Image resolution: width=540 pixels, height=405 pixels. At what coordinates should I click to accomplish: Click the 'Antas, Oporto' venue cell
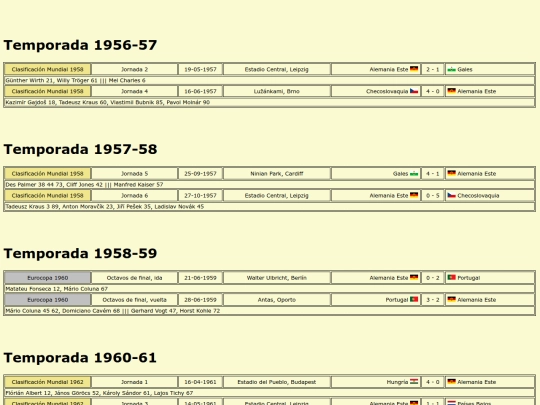[x=277, y=300]
